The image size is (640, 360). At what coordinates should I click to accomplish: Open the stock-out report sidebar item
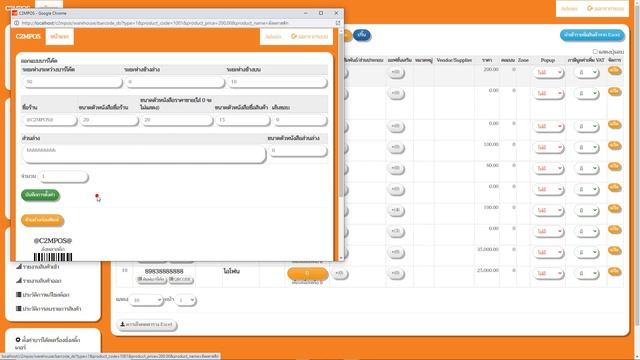click(x=39, y=281)
